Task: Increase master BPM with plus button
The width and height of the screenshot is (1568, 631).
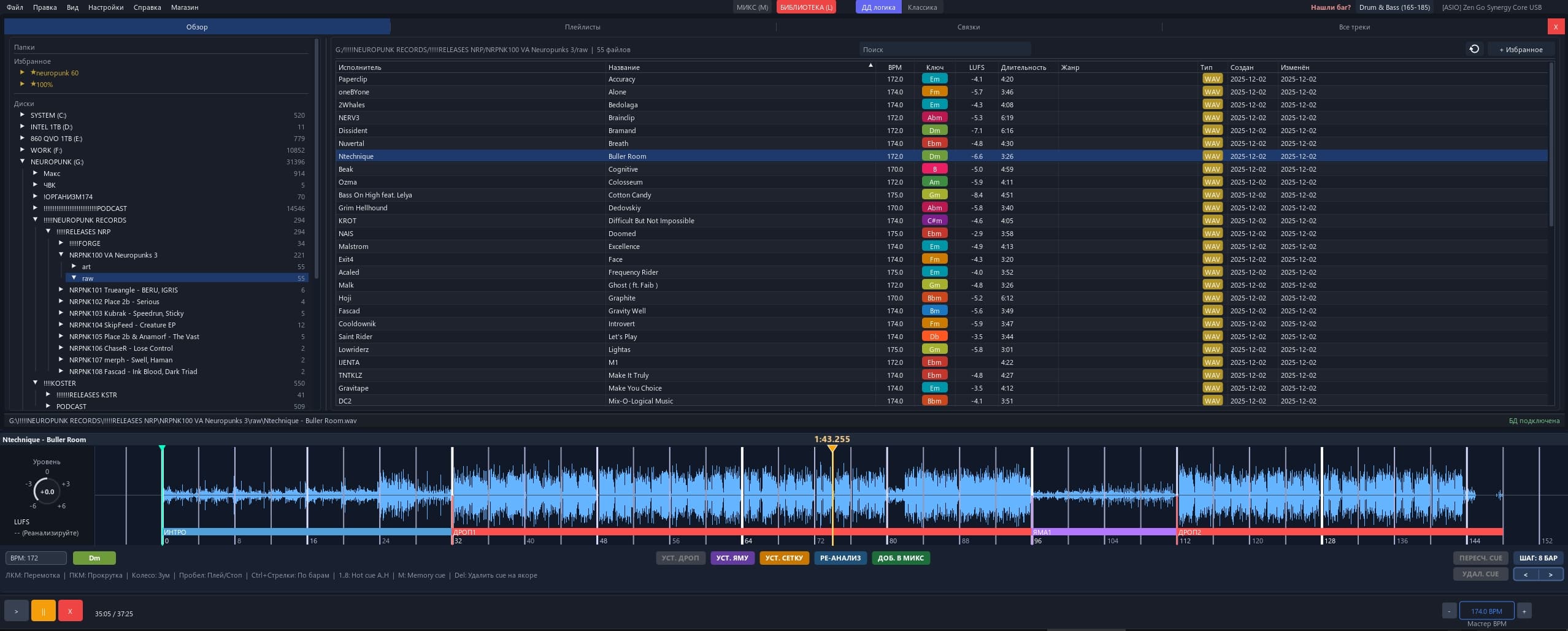Action: 1524,611
